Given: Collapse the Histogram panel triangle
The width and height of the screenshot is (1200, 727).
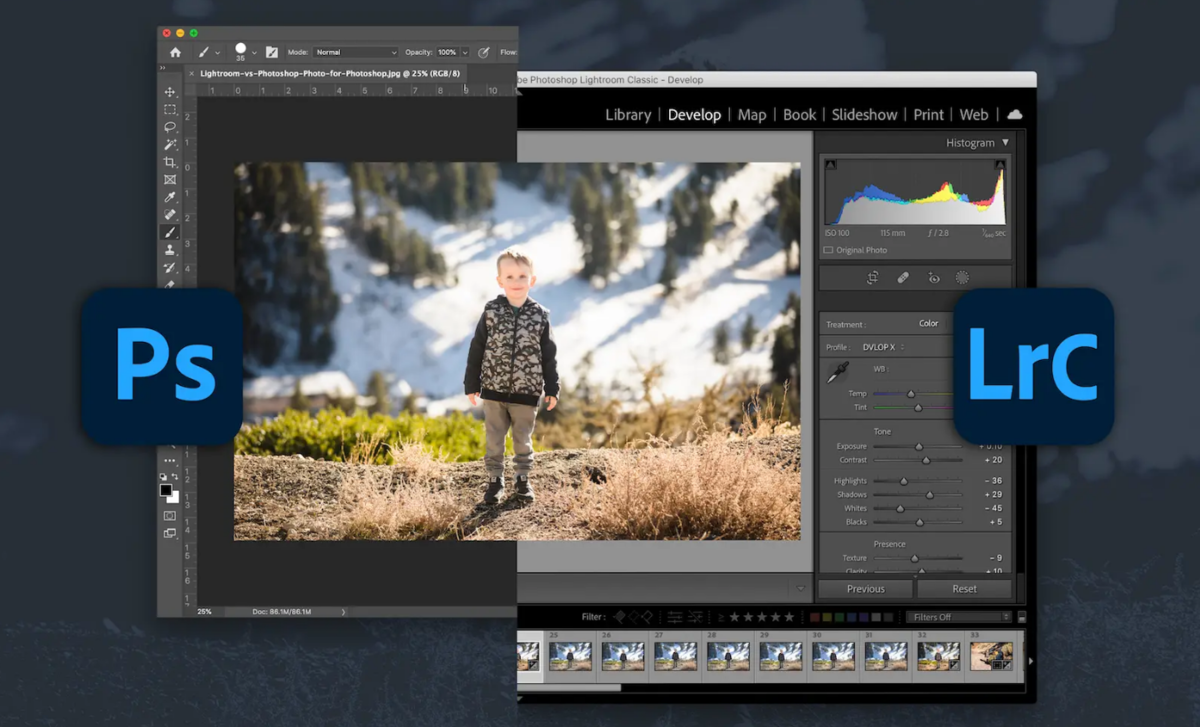Looking at the screenshot, I should (1005, 143).
